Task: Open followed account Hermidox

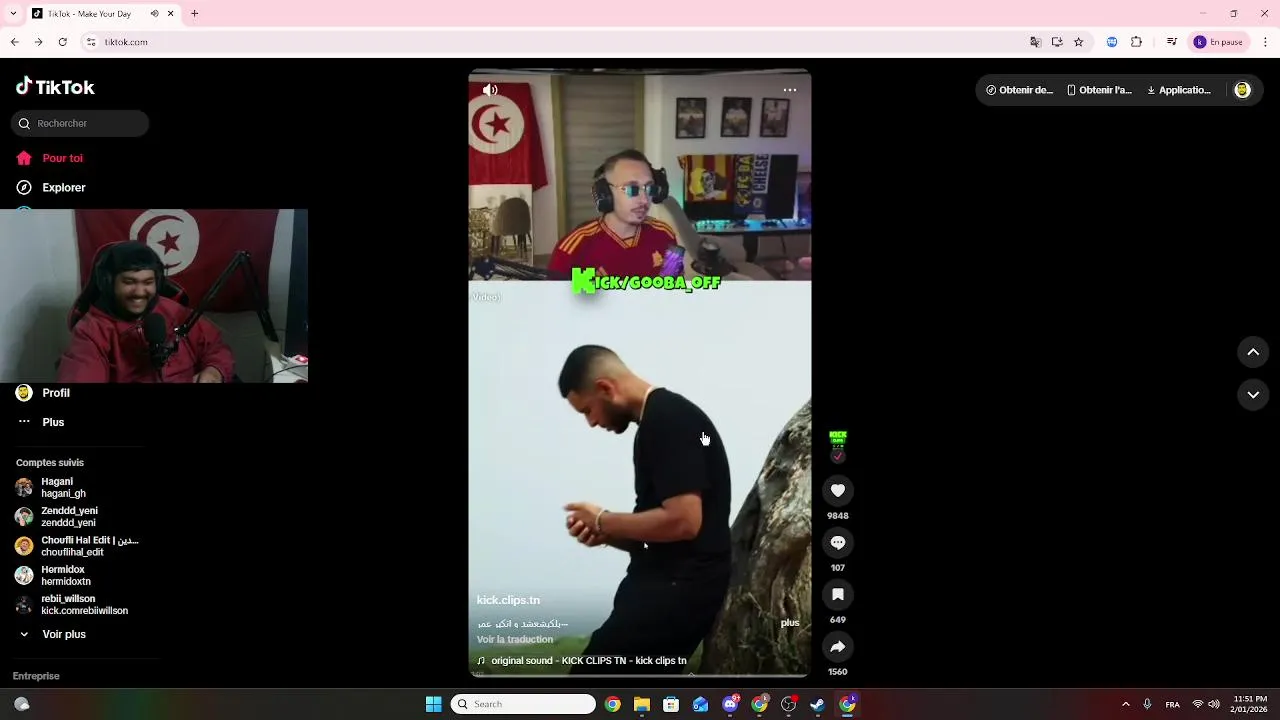Action: [54, 575]
